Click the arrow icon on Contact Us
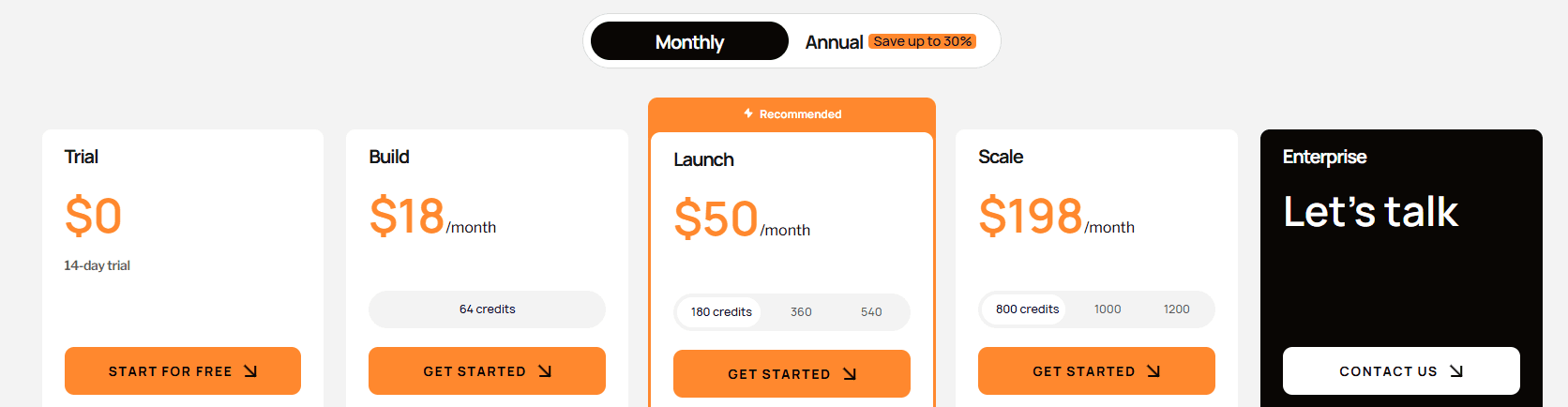1568x407 pixels. click(x=1456, y=371)
